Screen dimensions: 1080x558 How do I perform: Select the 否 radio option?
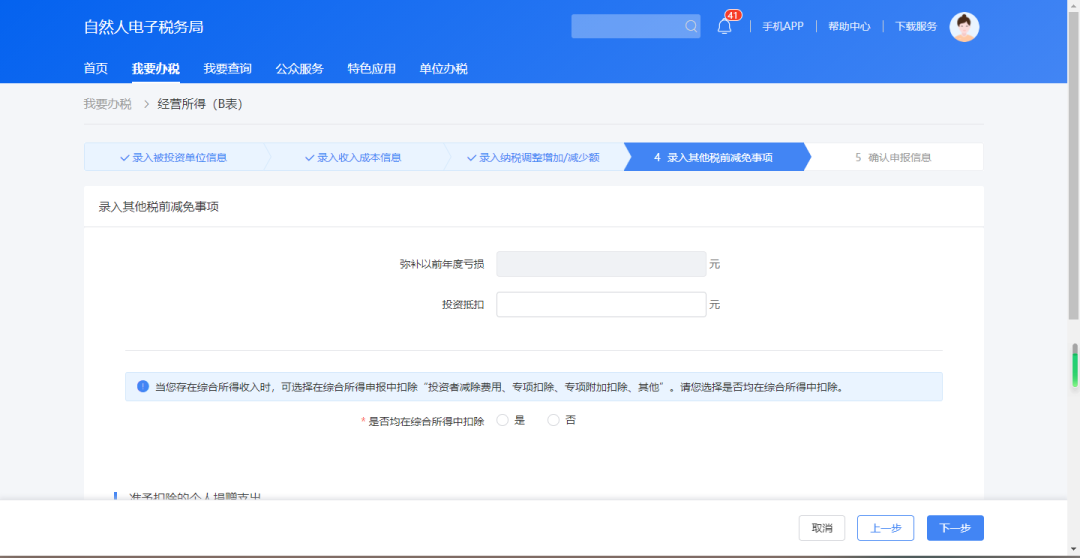(x=553, y=421)
